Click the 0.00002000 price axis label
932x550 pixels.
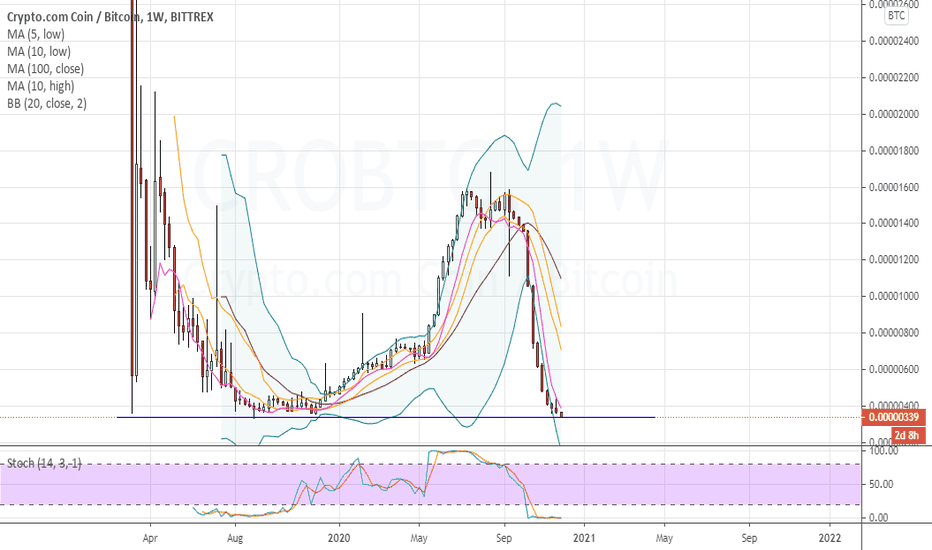893,114
